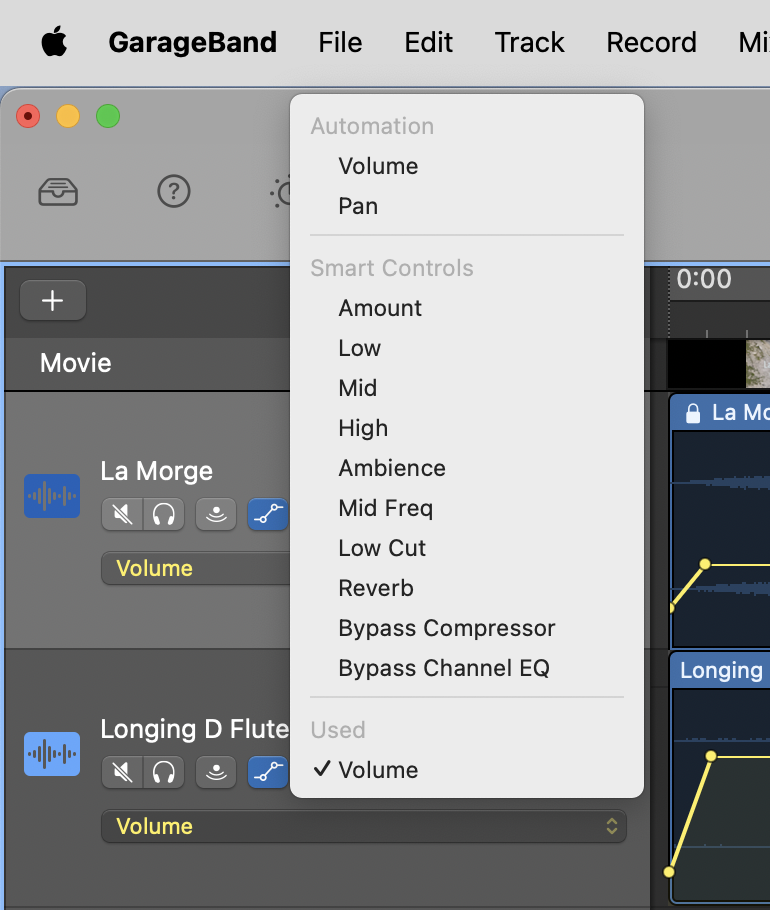770x910 pixels.
Task: Select Amount smart control parameter
Action: coord(467,308)
